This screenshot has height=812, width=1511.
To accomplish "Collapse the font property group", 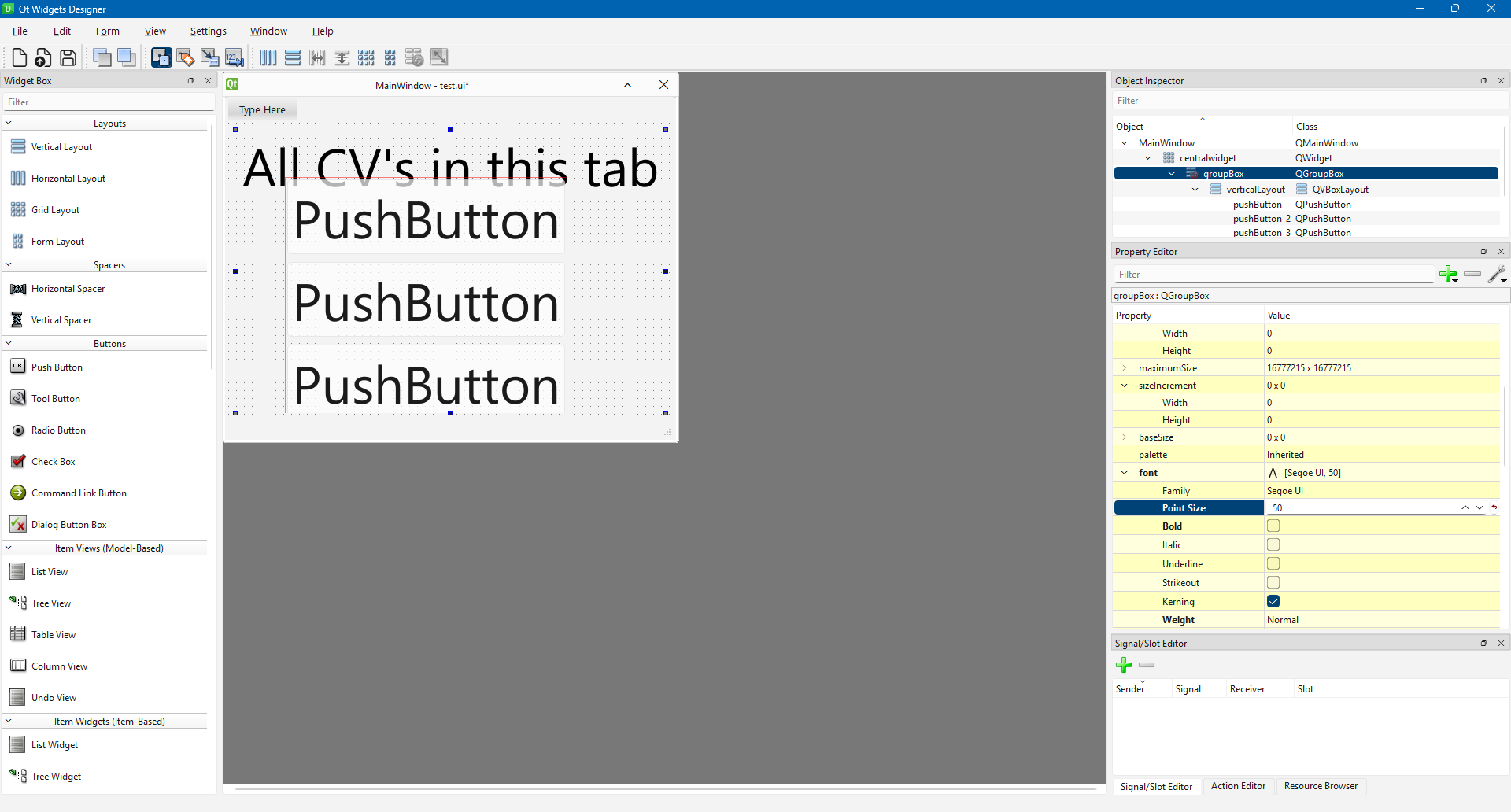I will 1124,473.
